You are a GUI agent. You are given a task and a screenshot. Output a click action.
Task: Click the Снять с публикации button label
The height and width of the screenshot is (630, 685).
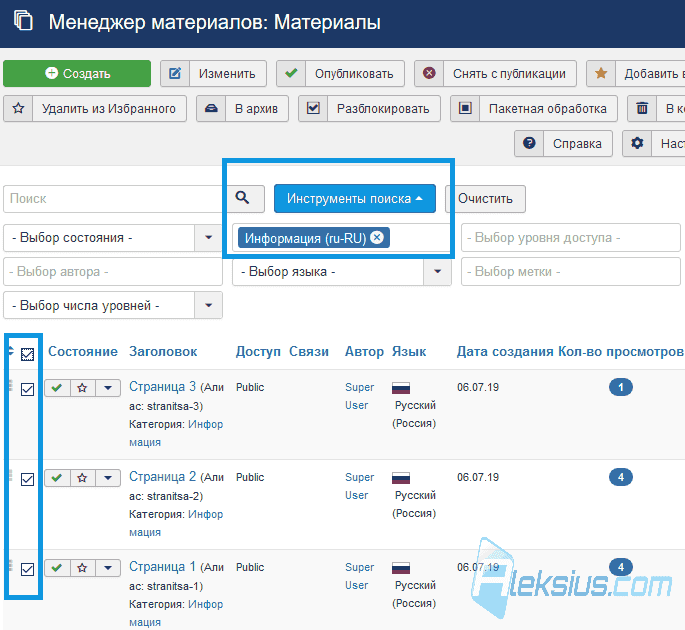[509, 73]
